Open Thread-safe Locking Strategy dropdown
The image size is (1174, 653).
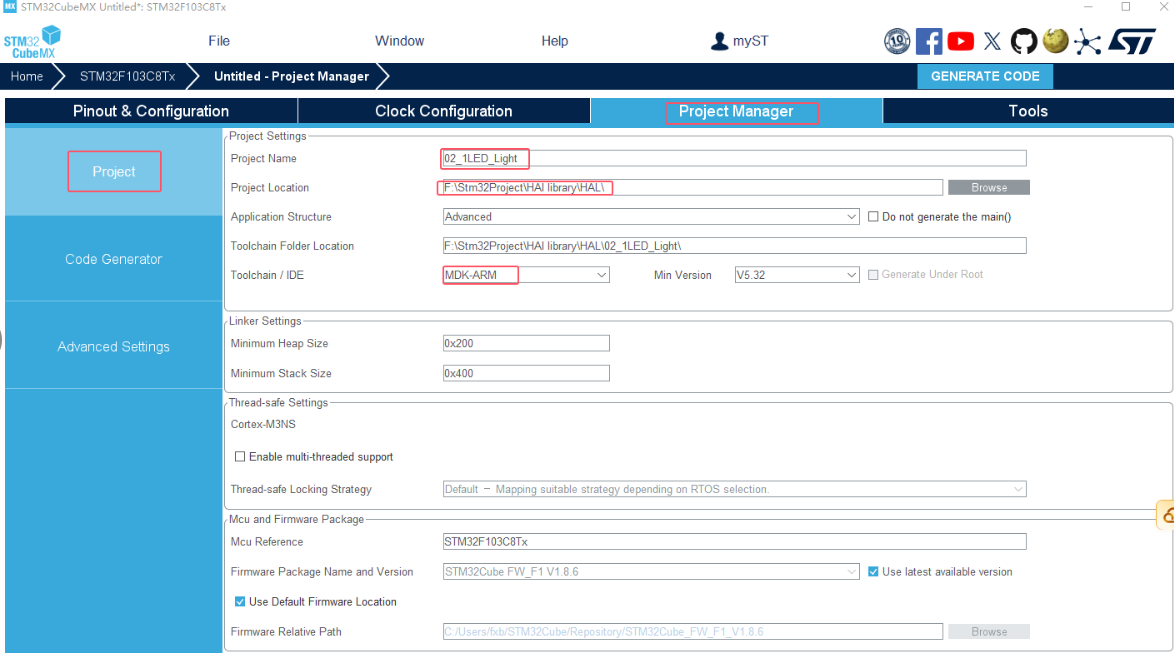click(734, 489)
